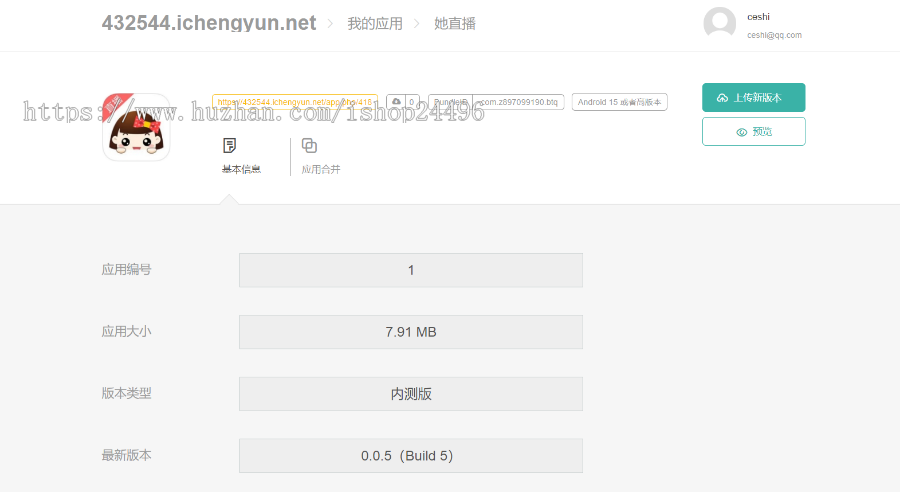Click the 应用大小 field showing 7.91 MB
Viewport: 900px width, 492px height.
tap(411, 332)
